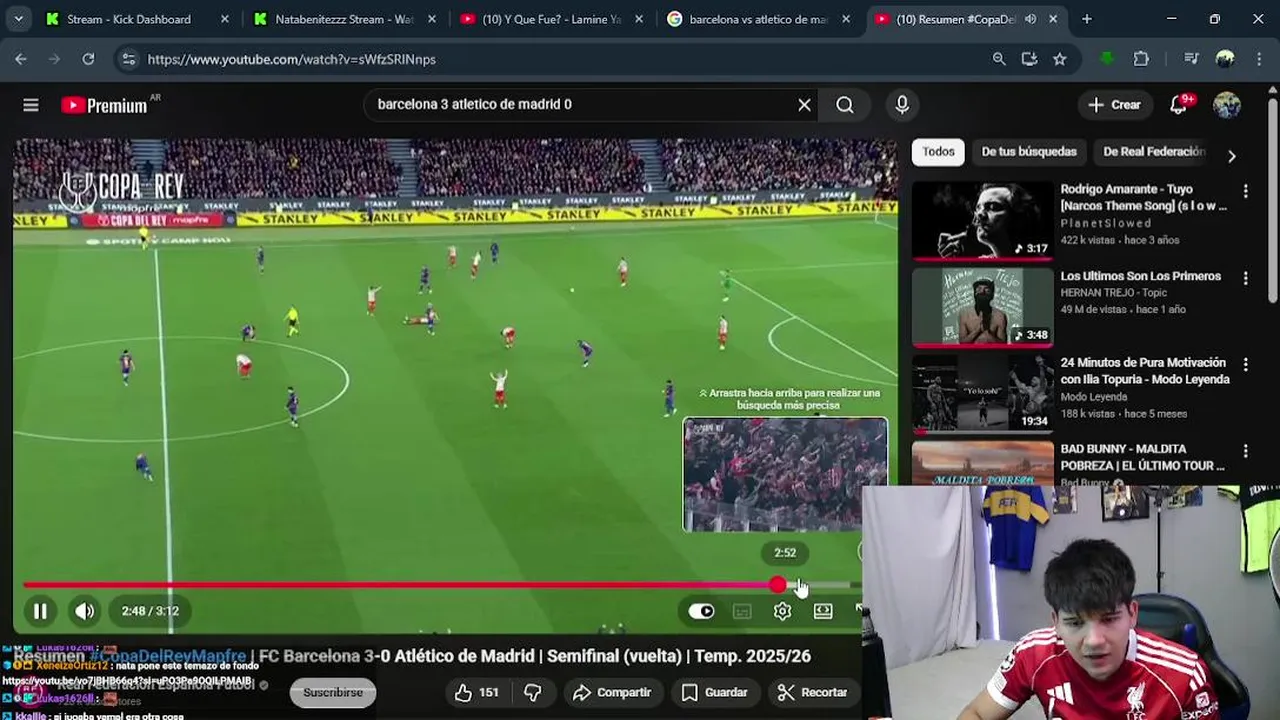Run search with the magnifier button
Image resolution: width=1280 pixels, height=720 pixels.
845,105
